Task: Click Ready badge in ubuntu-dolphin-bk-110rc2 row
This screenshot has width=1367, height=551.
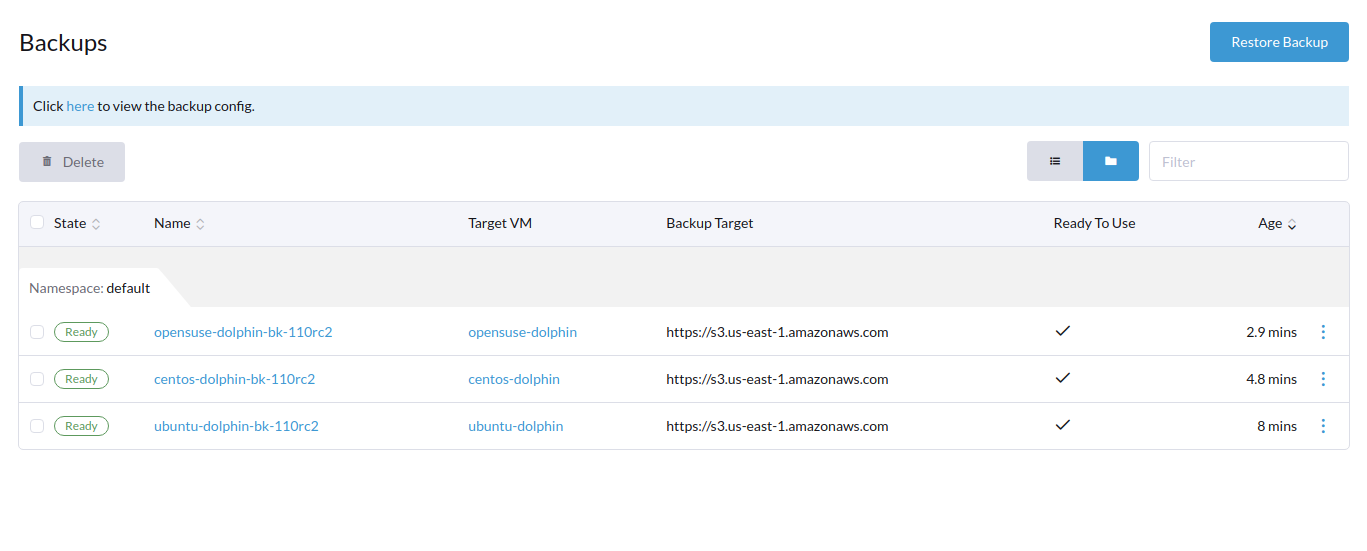Action: (x=81, y=426)
